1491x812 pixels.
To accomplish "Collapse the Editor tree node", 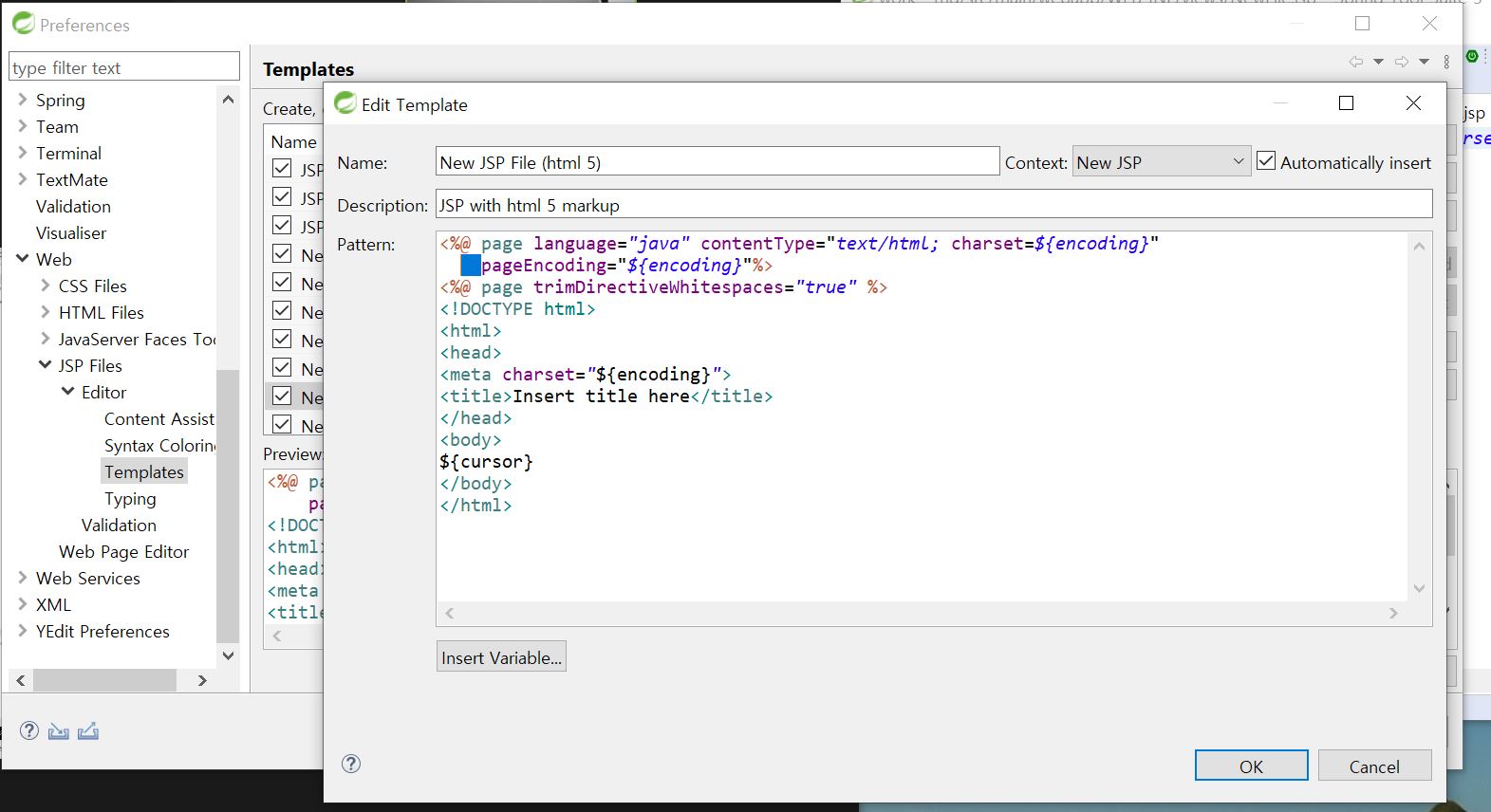I will click(68, 392).
